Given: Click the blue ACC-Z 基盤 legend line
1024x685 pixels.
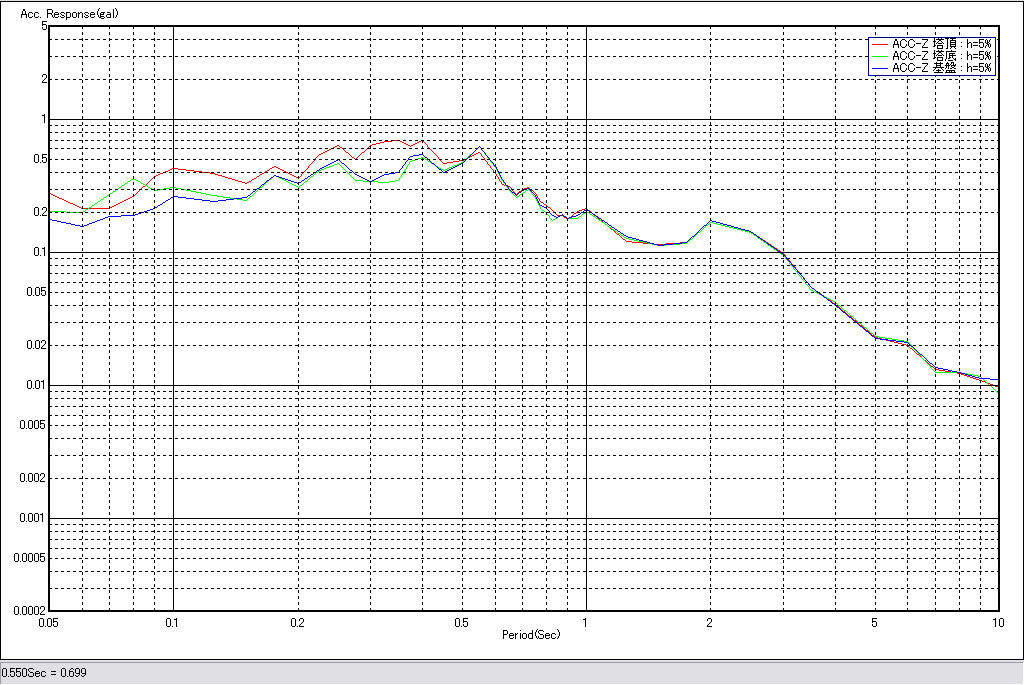Looking at the screenshot, I should 879,68.
